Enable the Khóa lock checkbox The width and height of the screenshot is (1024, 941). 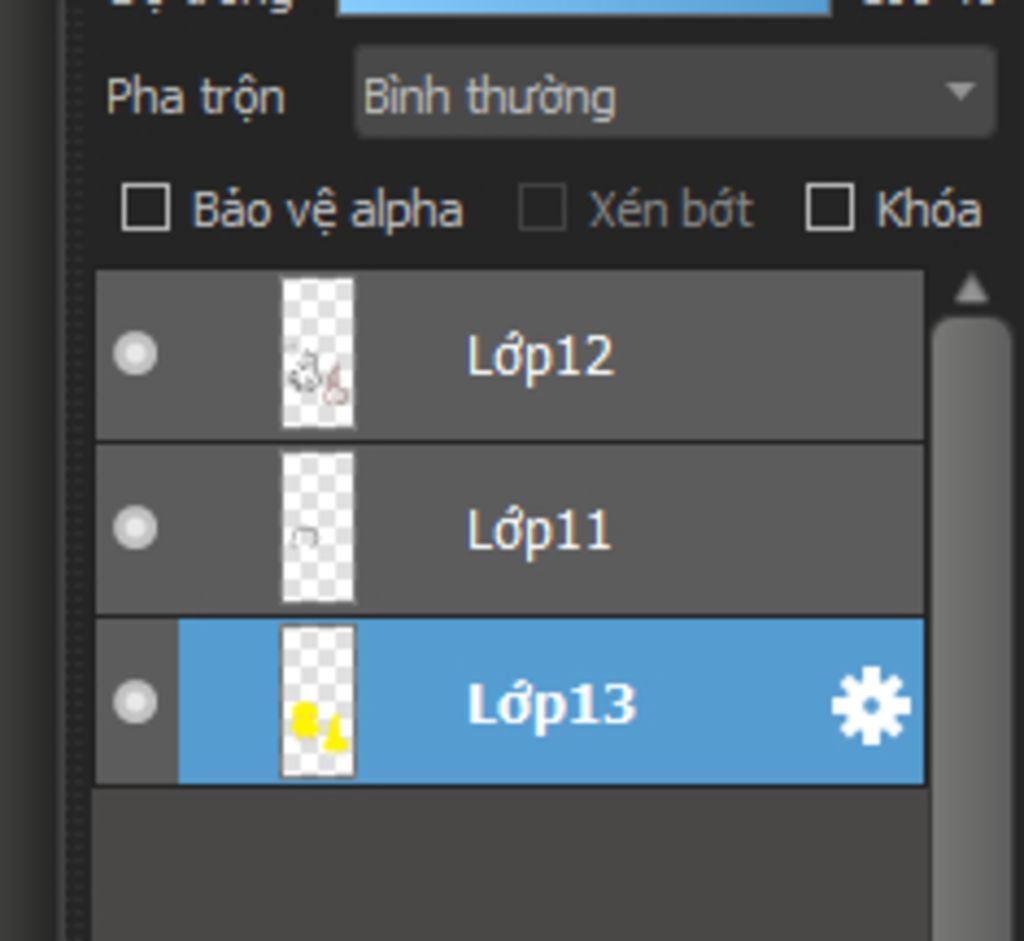[830, 207]
